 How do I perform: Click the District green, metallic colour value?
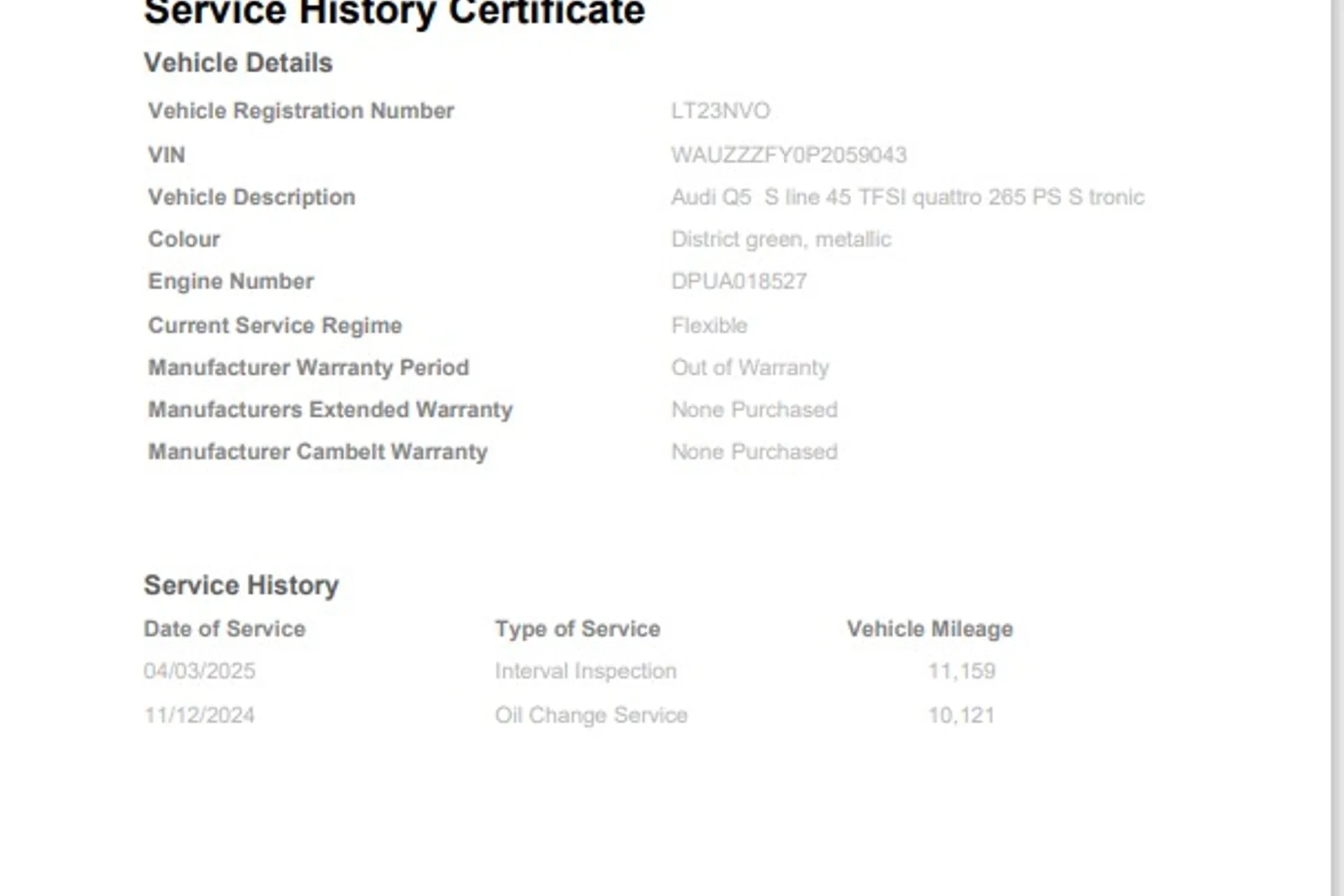tap(780, 239)
